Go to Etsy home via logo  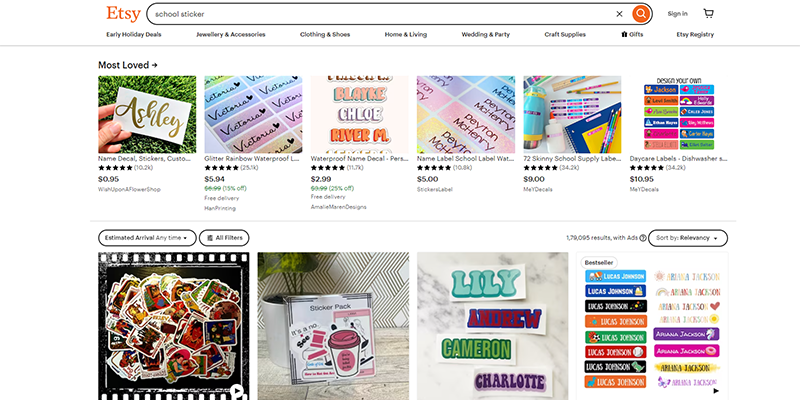pos(123,14)
